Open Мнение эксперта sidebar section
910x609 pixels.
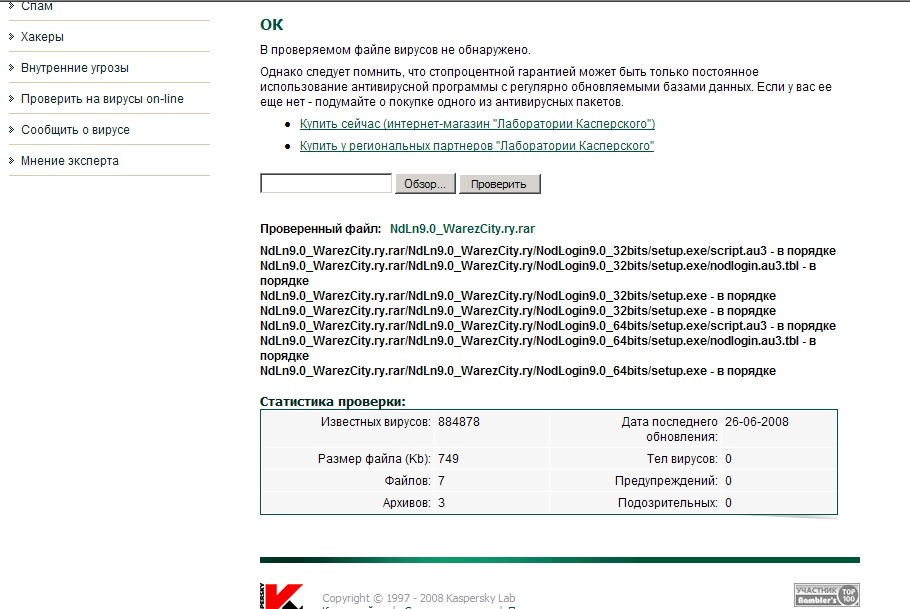tap(70, 161)
